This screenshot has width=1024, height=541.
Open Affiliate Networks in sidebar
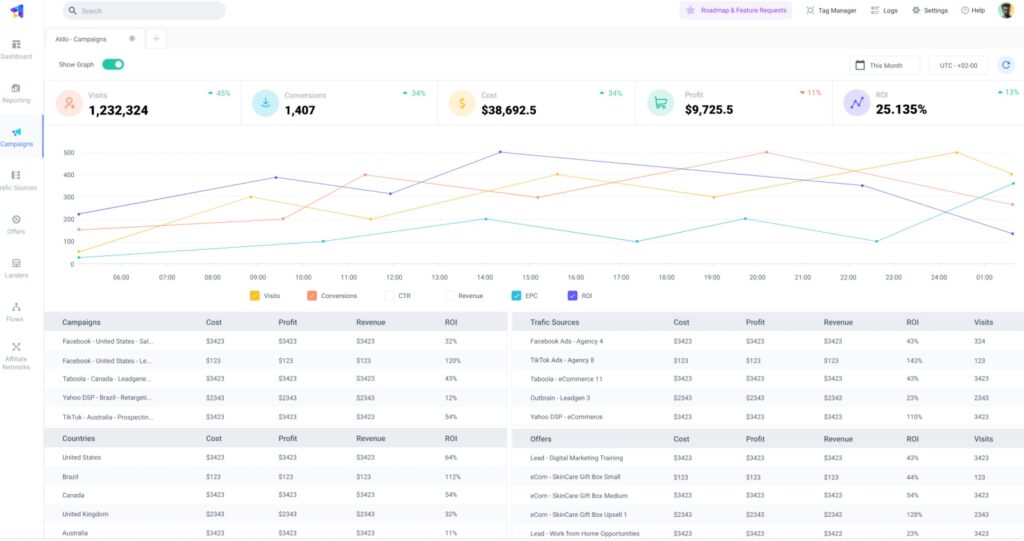[x=16, y=356]
